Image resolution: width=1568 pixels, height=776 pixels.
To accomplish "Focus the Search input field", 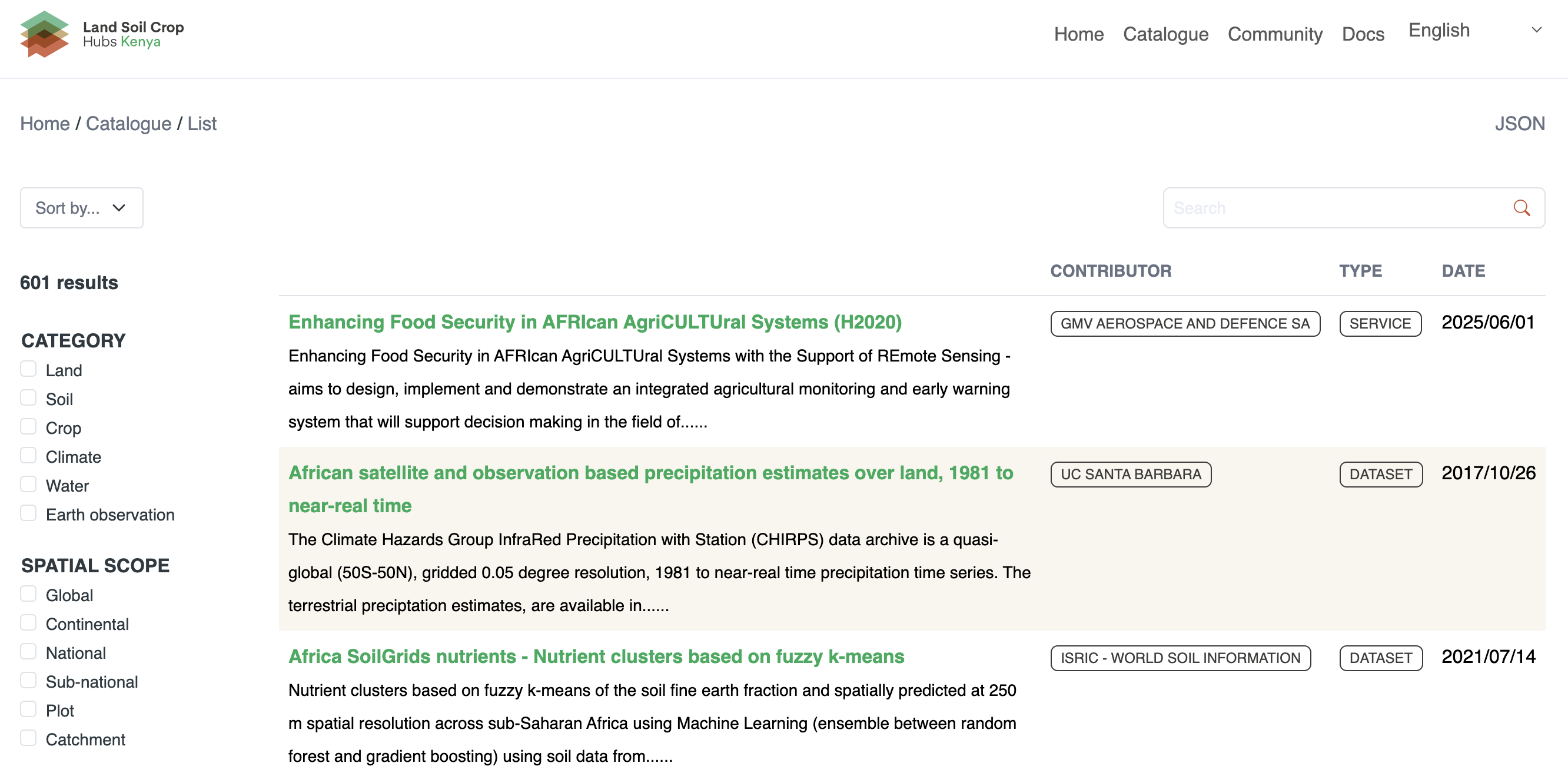I will coord(1333,208).
